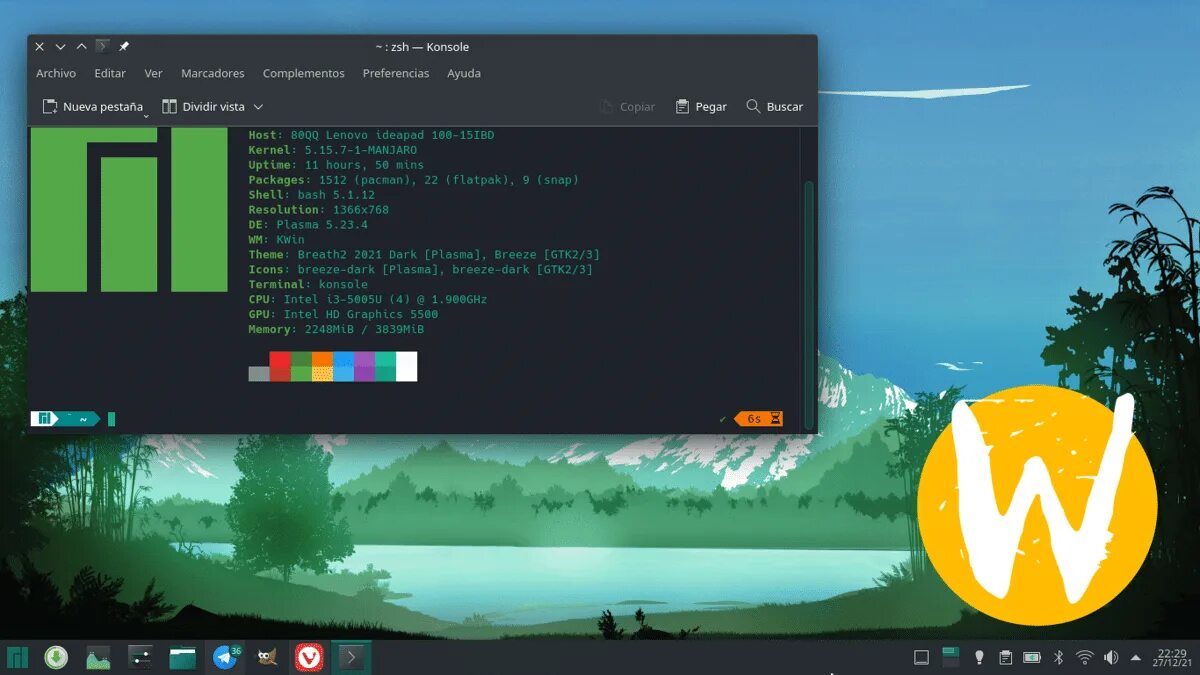Click the Manjaro logo prompt segment
1200x675 pixels.
point(44,419)
